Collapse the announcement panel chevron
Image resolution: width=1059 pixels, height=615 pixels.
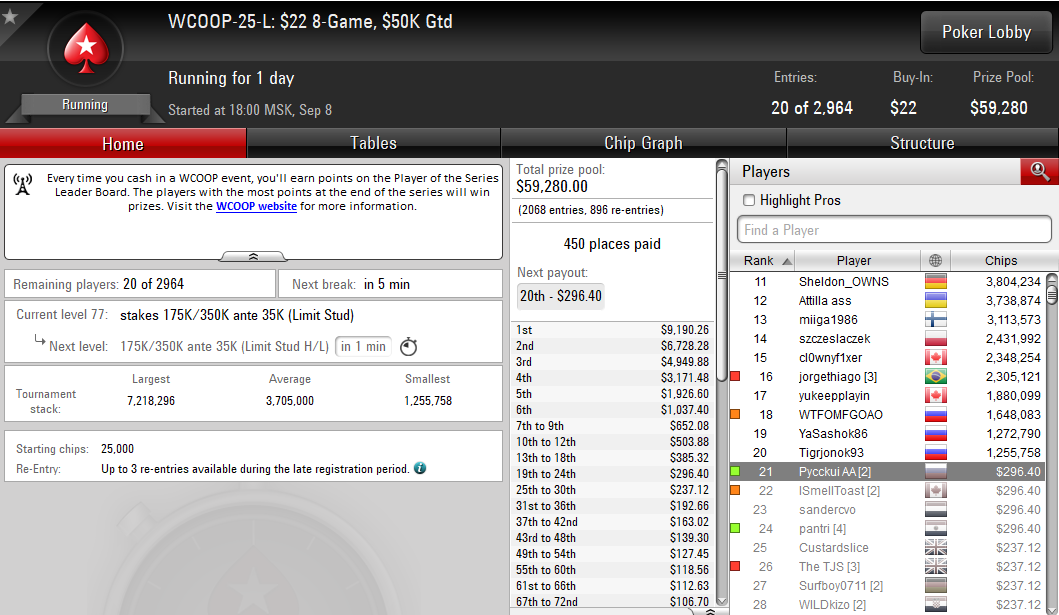[x=253, y=257]
